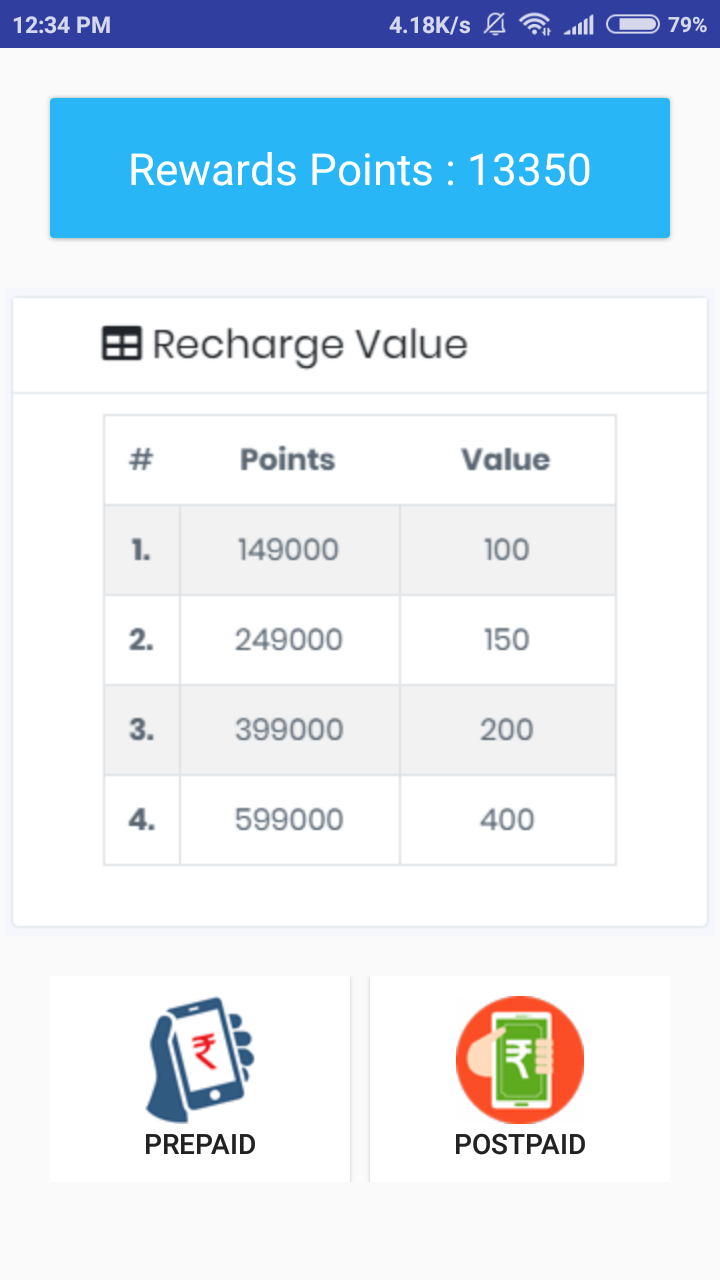The width and height of the screenshot is (720, 1280).
Task: Tap the 12:34 PM clock
Action: point(62,25)
